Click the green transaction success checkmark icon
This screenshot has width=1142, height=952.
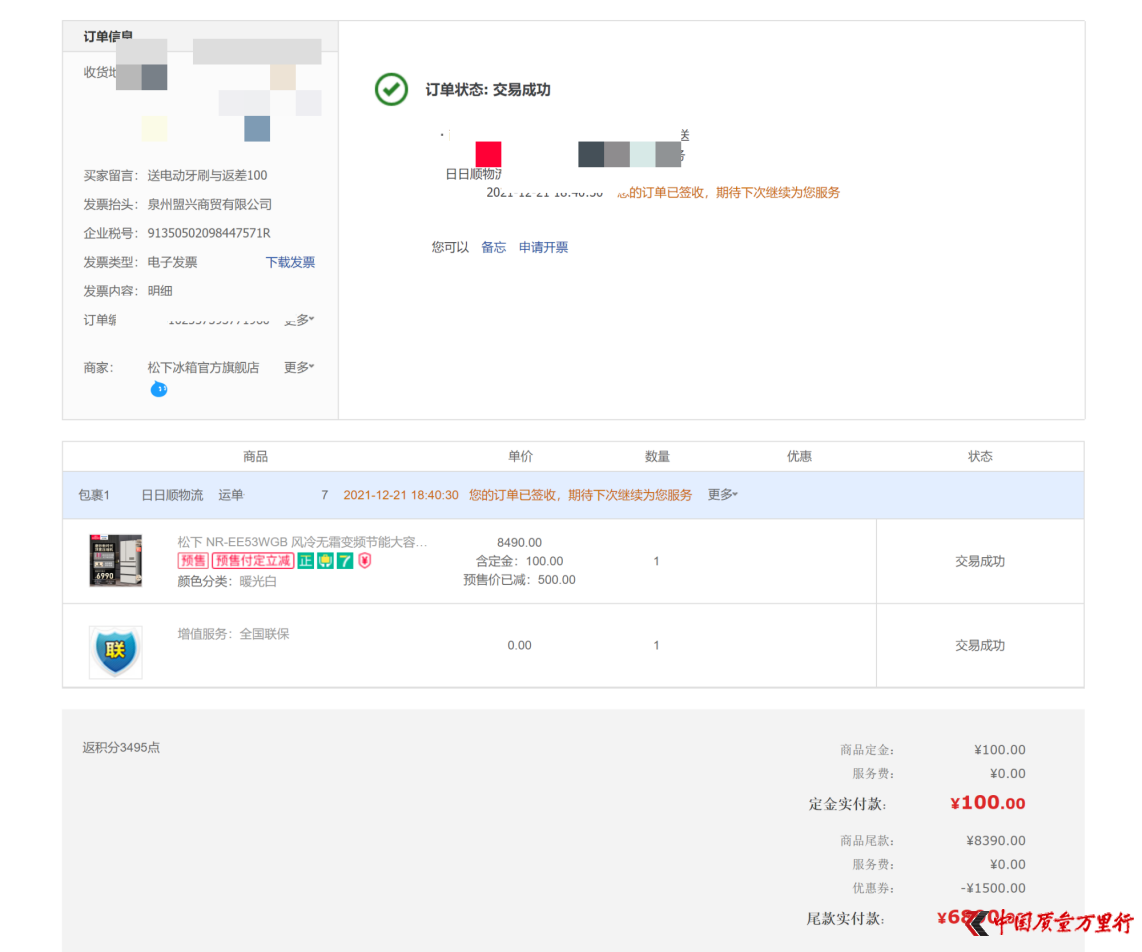[x=391, y=90]
